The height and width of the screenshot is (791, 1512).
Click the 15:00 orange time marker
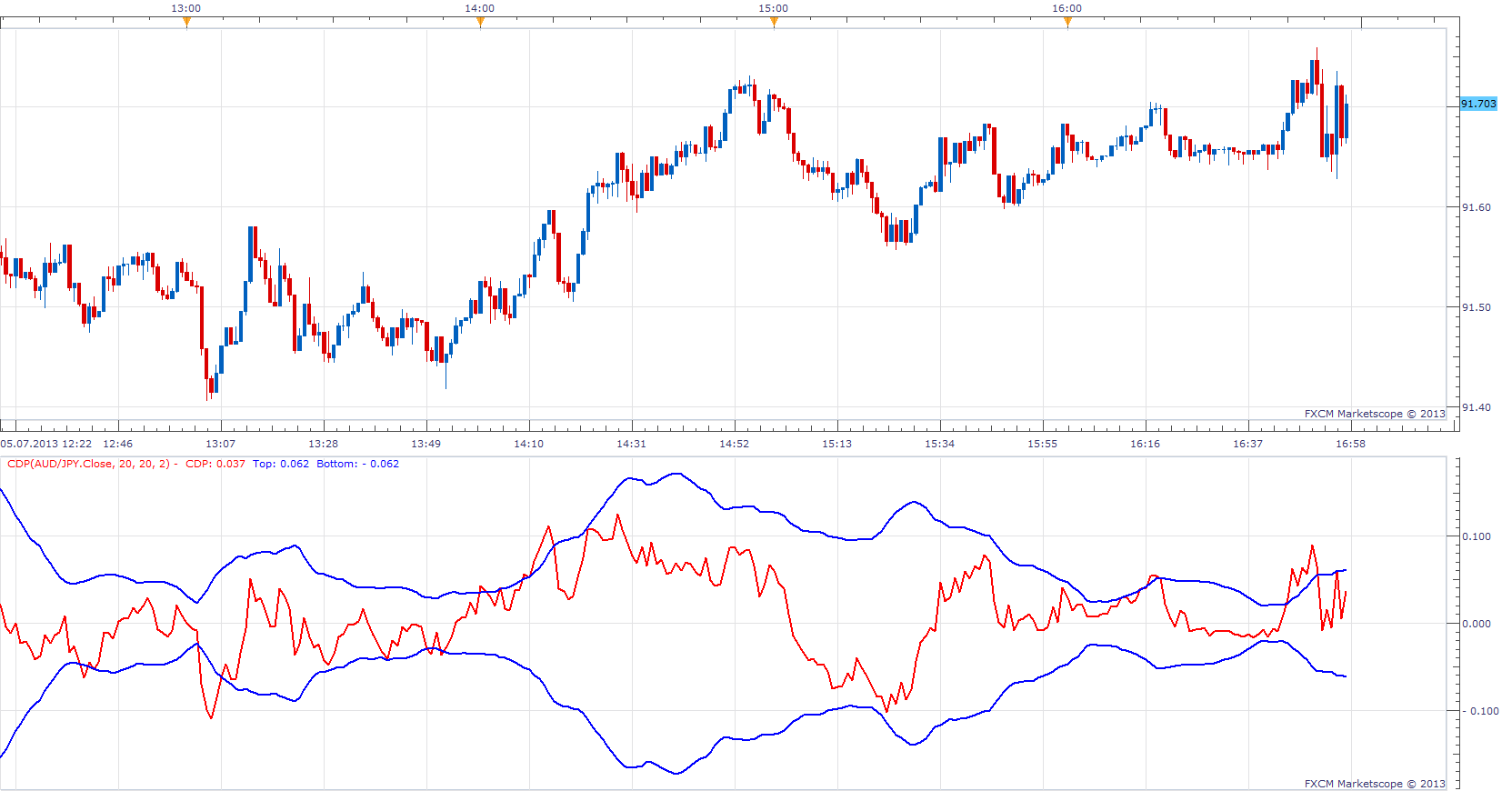coord(774,23)
